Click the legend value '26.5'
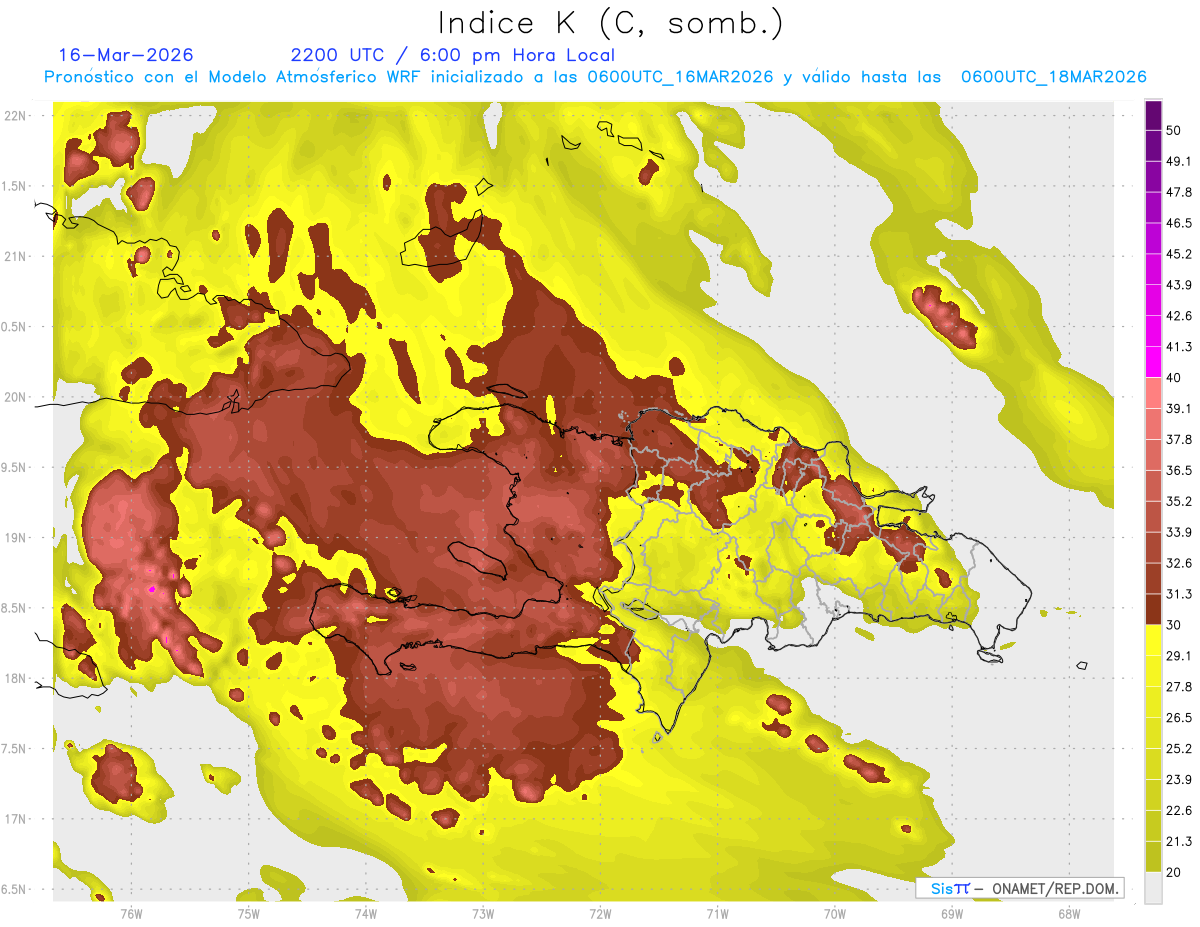This screenshot has width=1200, height=927. 1178,718
